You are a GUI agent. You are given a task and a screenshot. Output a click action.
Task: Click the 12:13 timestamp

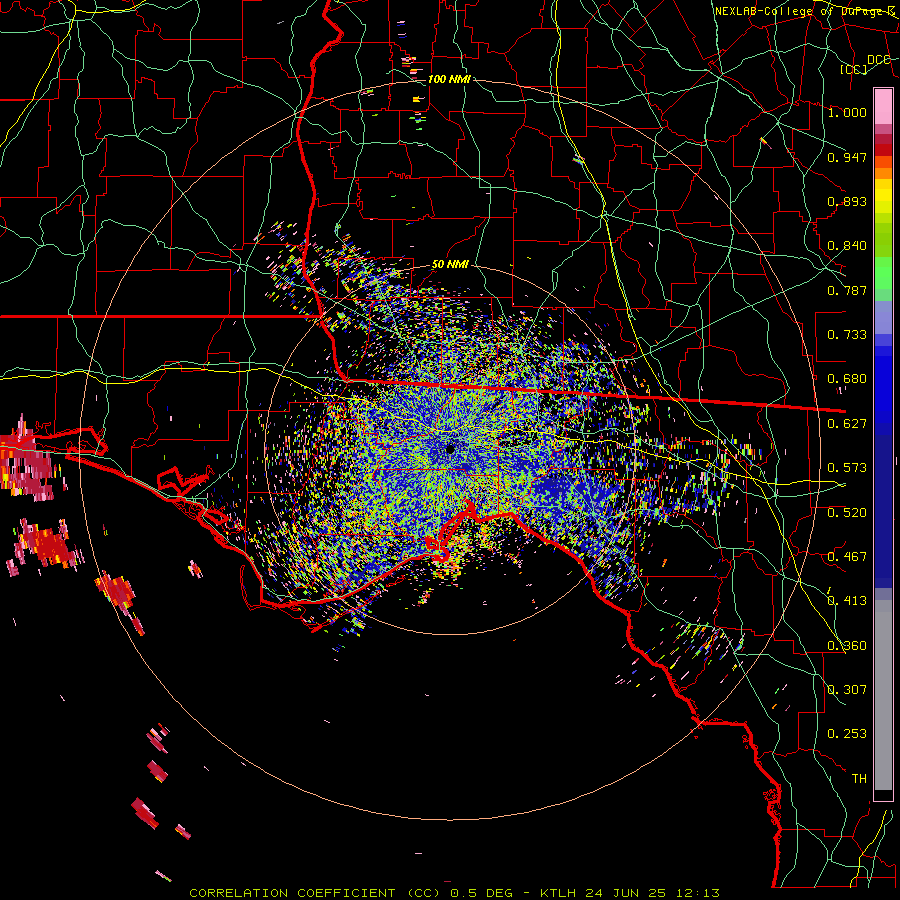pos(696,893)
